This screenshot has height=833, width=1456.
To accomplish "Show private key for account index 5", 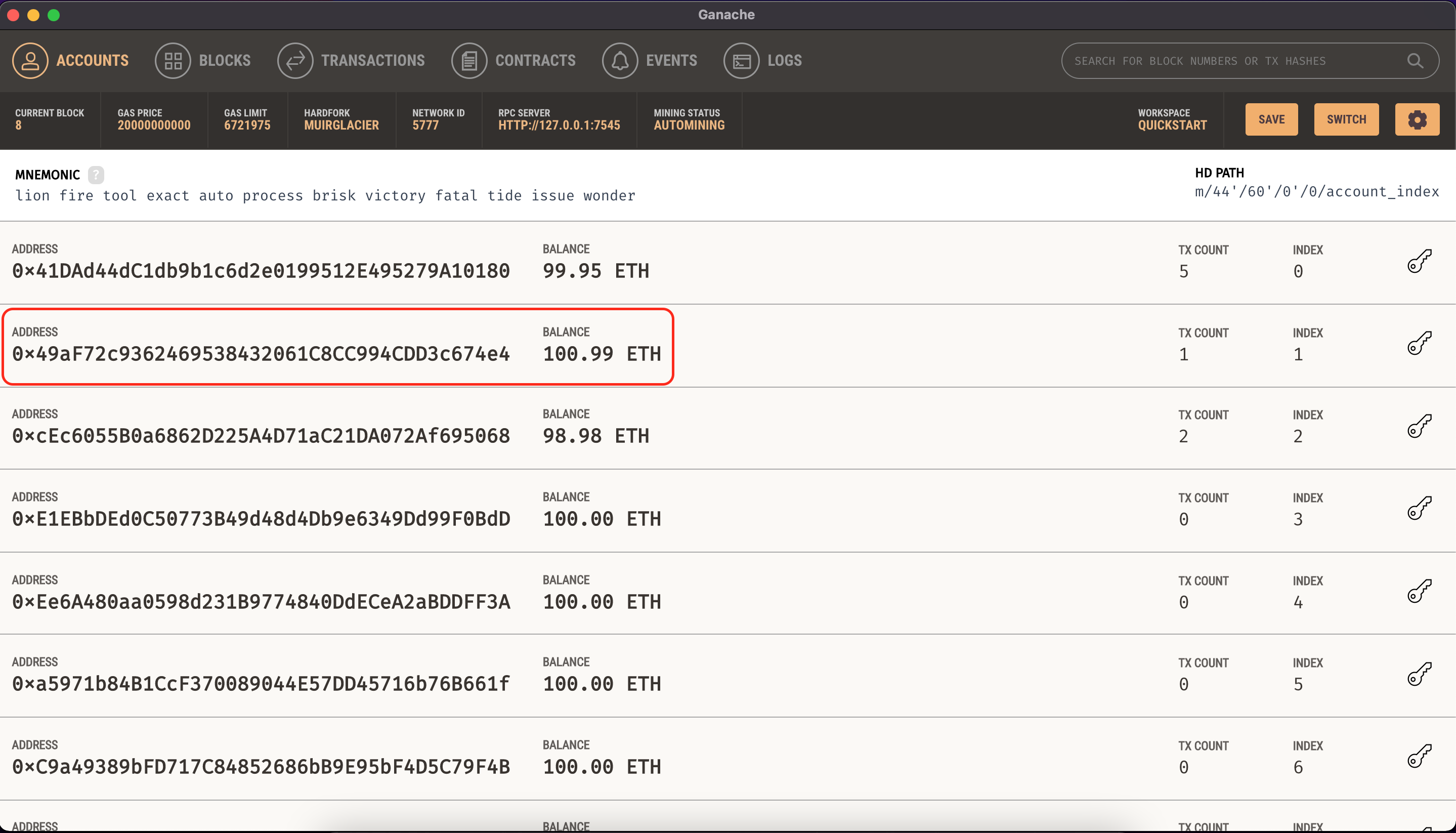I will (x=1419, y=675).
